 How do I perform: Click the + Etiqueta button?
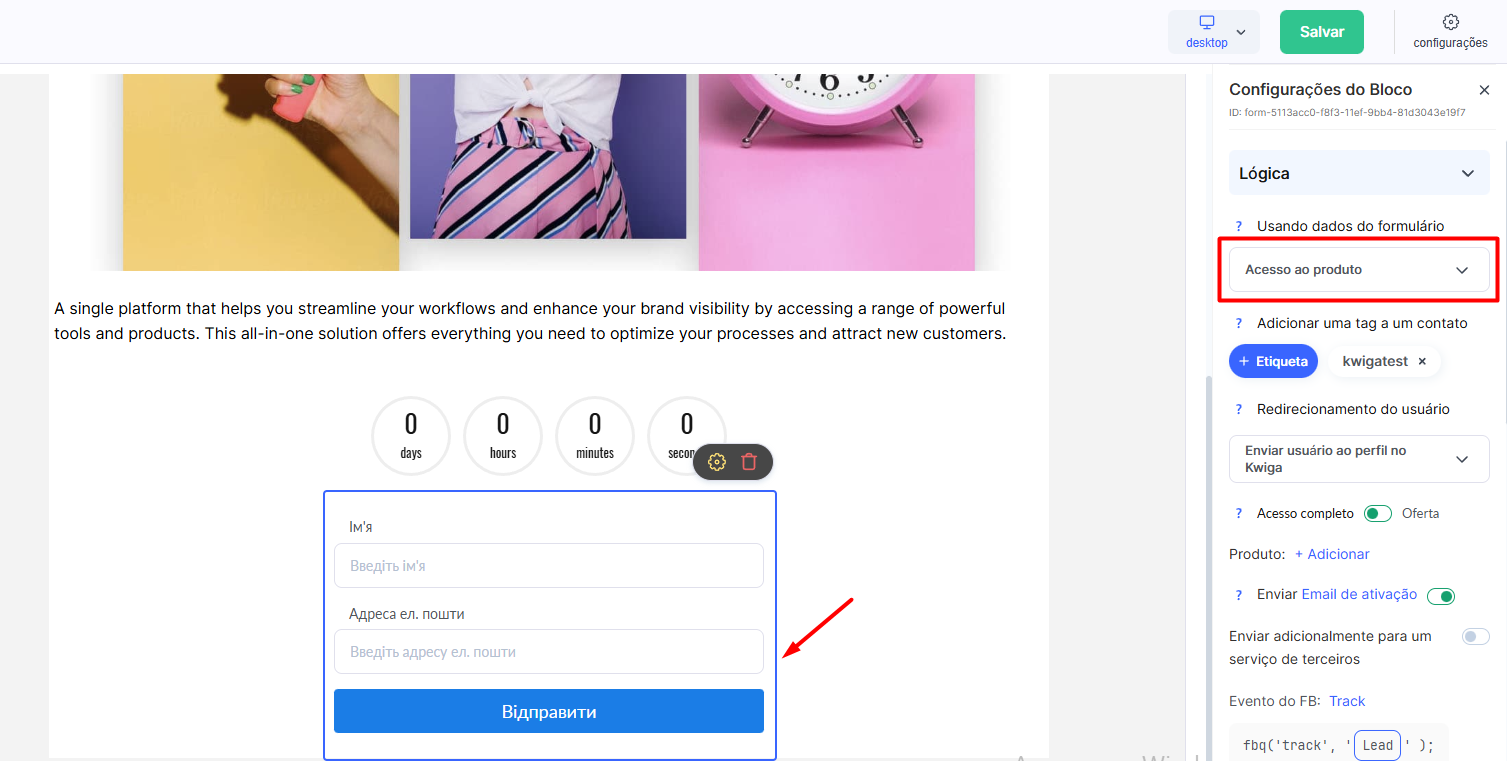pyautogui.click(x=1274, y=361)
